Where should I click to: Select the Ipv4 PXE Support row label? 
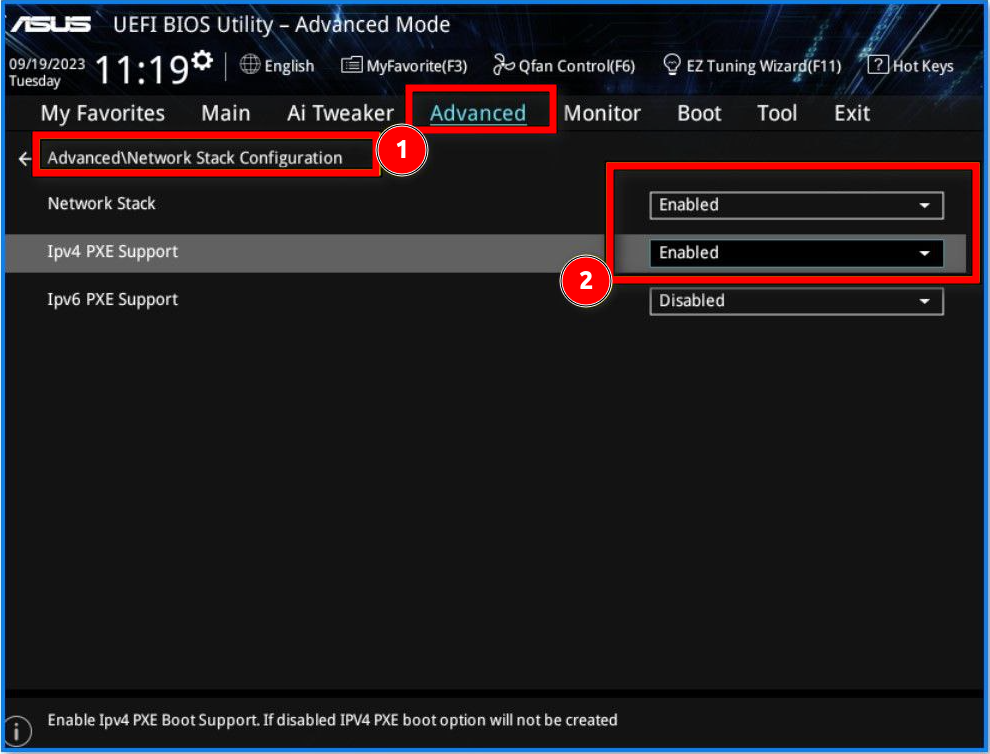[113, 252]
